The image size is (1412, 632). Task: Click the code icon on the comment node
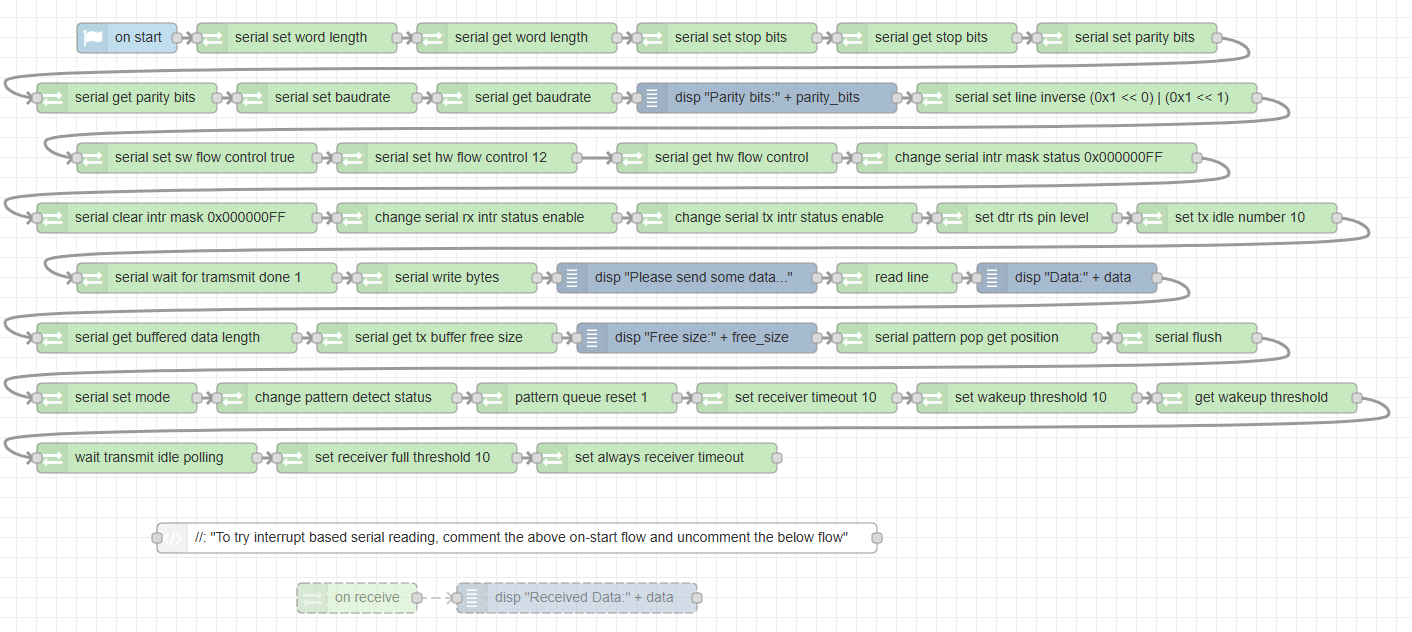click(172, 538)
